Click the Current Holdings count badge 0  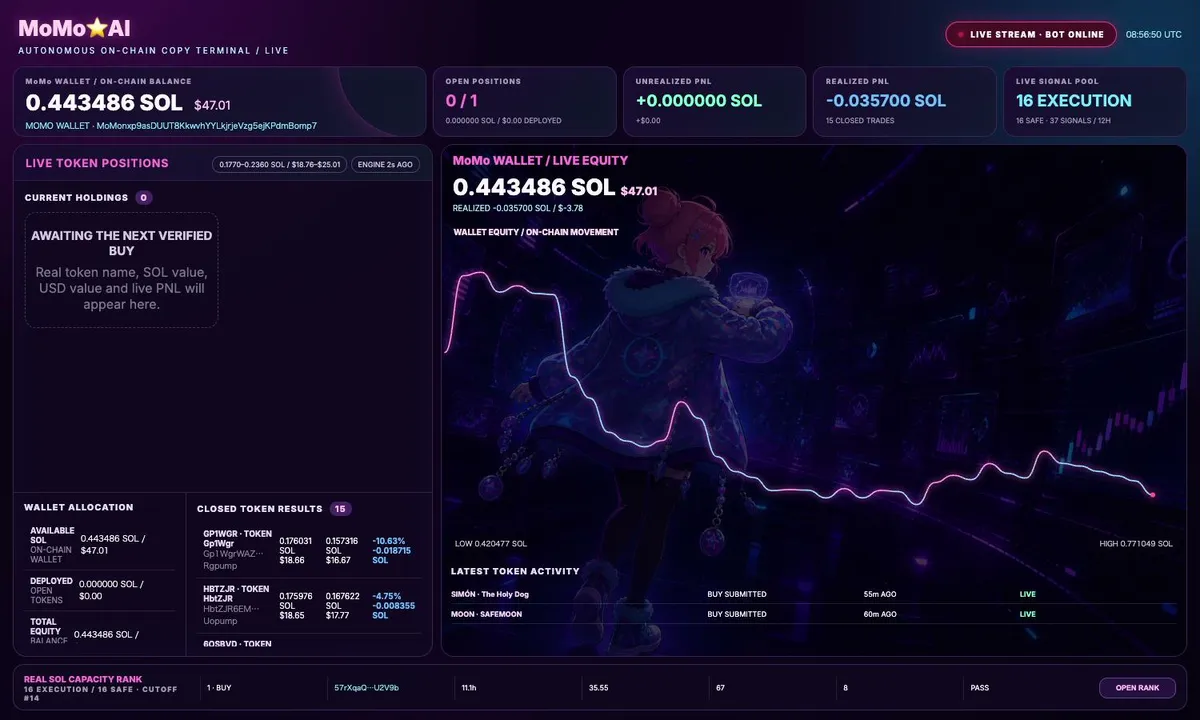(144, 198)
